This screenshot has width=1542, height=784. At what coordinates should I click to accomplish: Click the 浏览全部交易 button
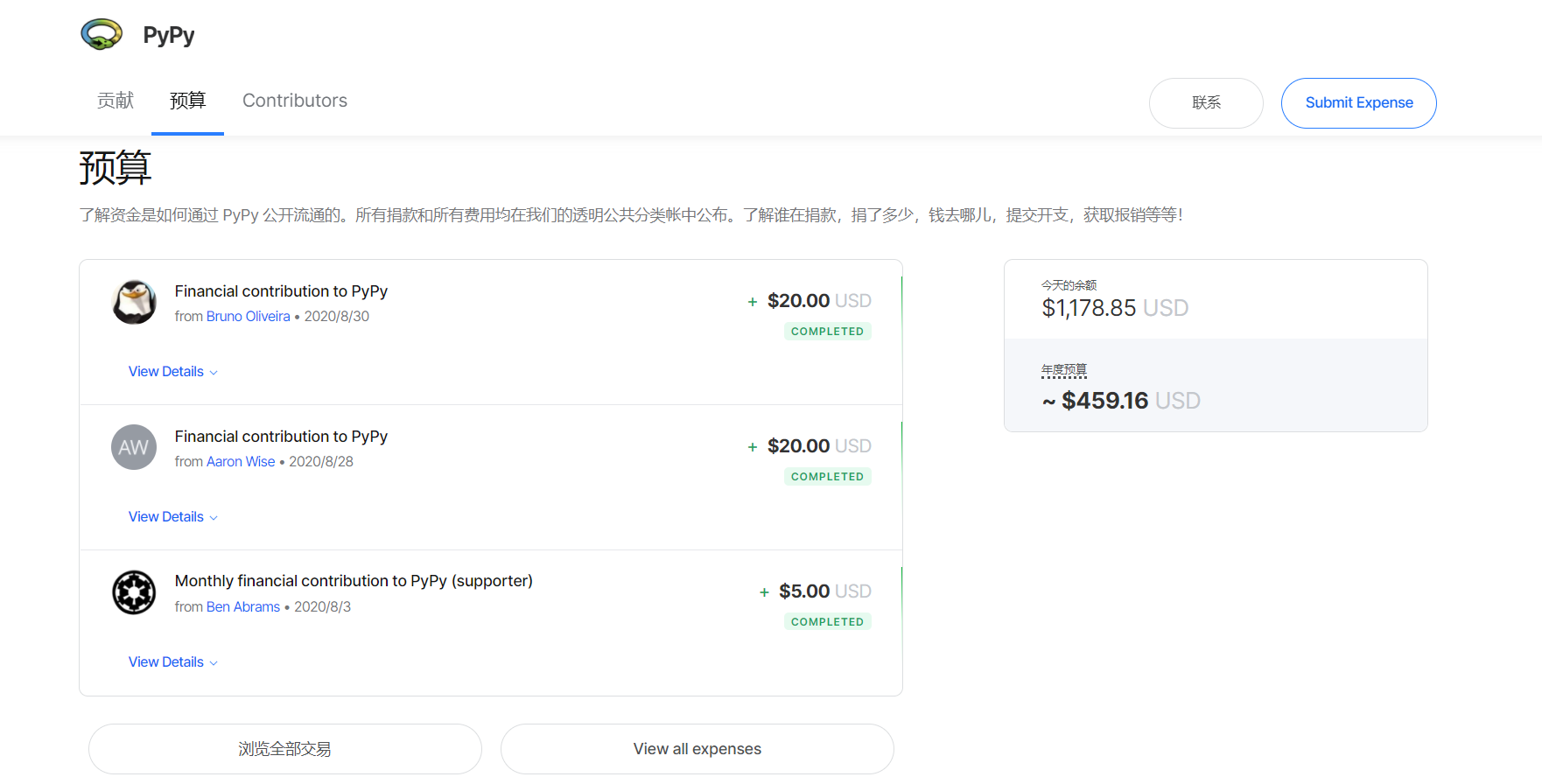(285, 749)
